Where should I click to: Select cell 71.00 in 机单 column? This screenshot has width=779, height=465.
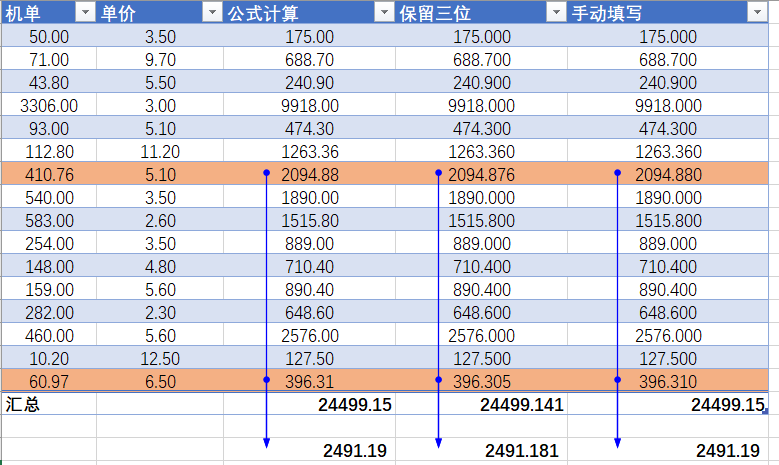[x=49, y=60]
